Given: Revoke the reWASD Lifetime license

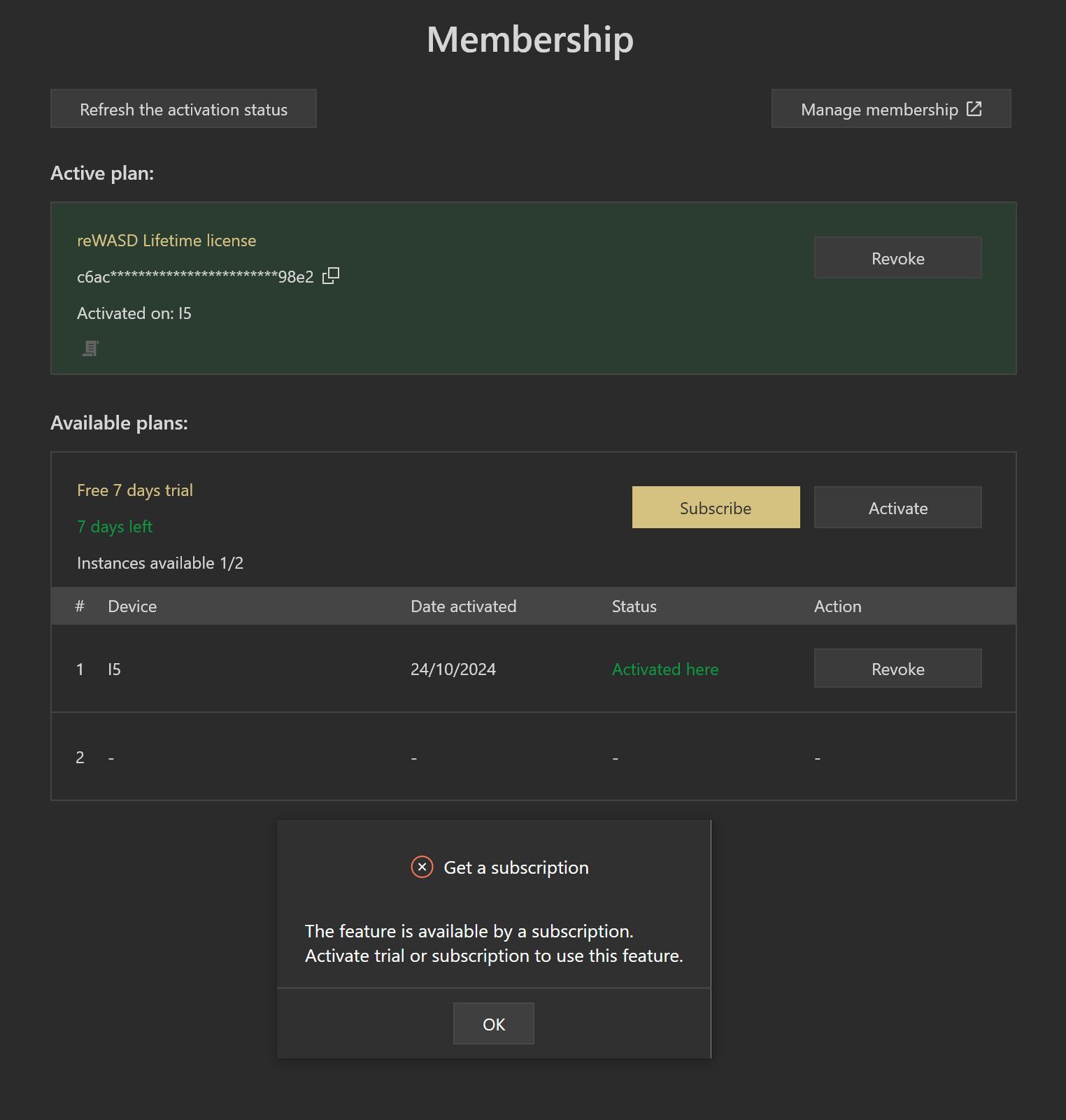Looking at the screenshot, I should (897, 258).
